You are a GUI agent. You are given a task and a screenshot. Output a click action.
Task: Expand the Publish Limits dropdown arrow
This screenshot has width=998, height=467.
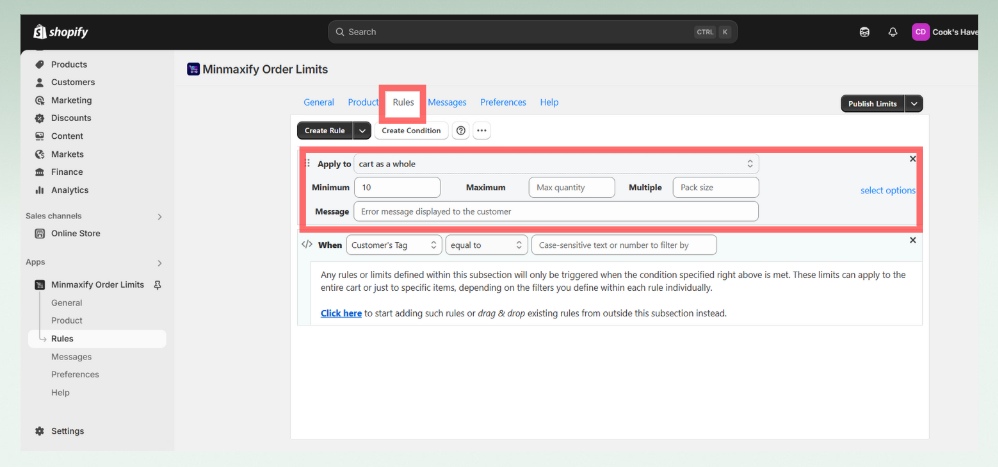pos(914,104)
